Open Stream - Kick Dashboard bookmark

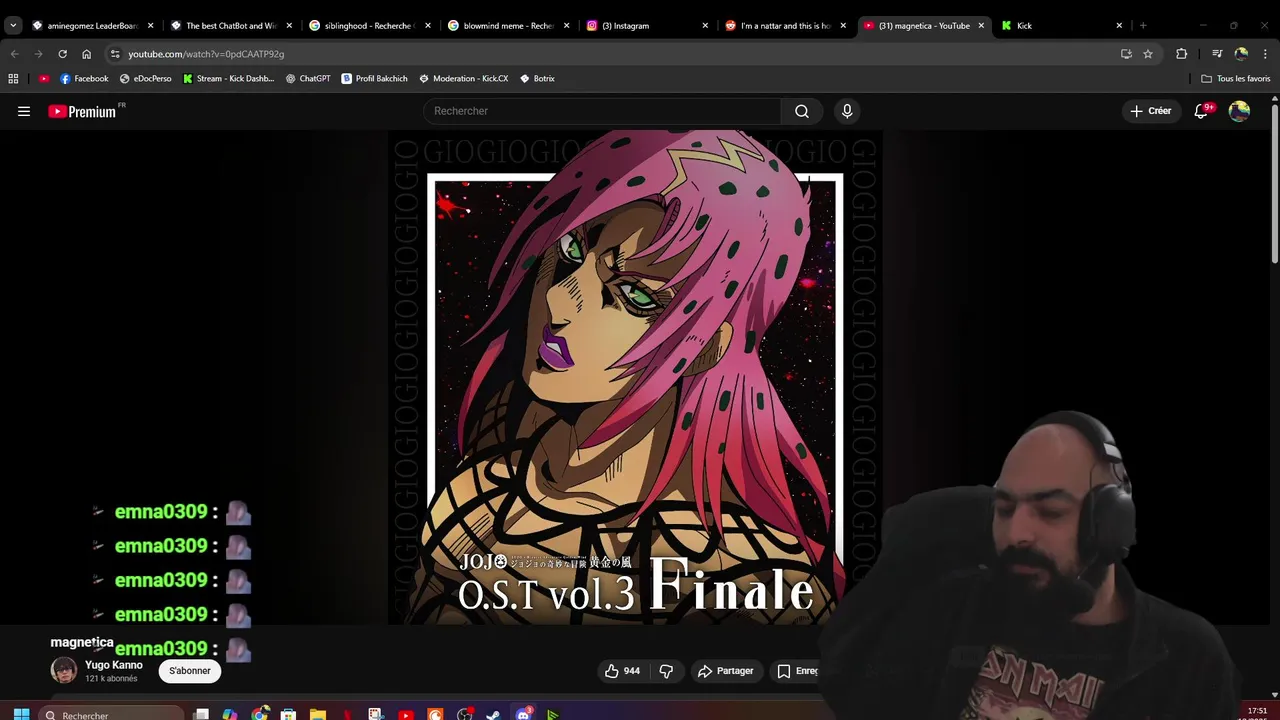(x=228, y=78)
